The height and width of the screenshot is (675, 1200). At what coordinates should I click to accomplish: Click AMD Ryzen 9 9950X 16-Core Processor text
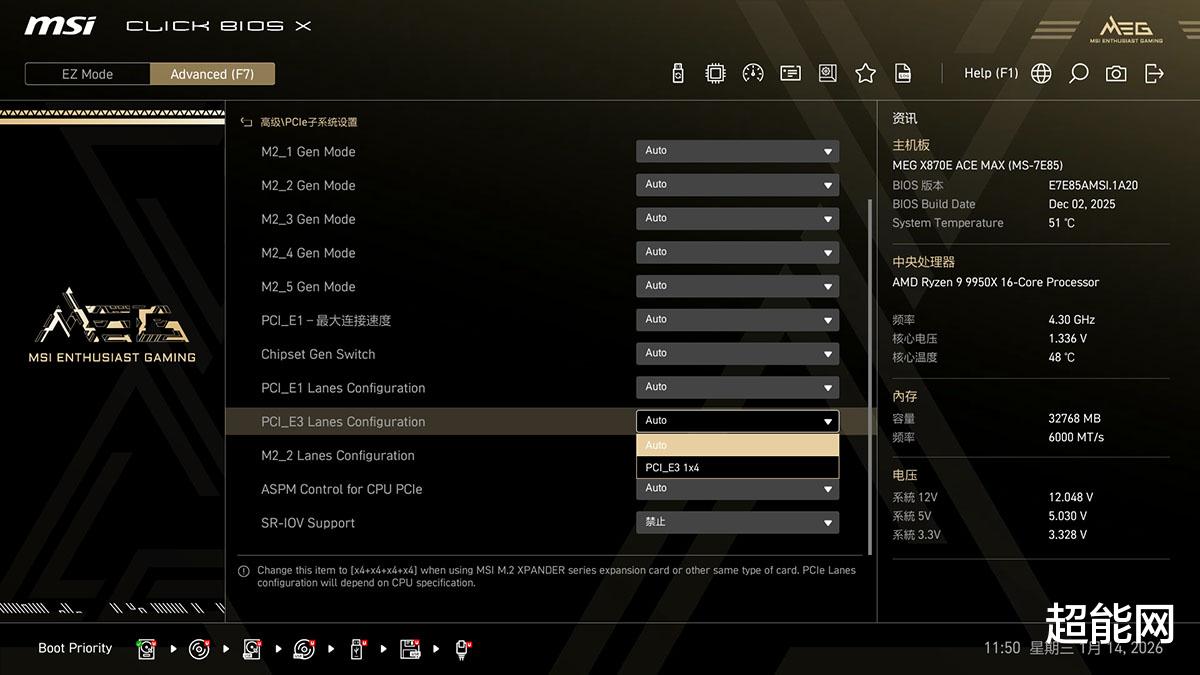995,282
